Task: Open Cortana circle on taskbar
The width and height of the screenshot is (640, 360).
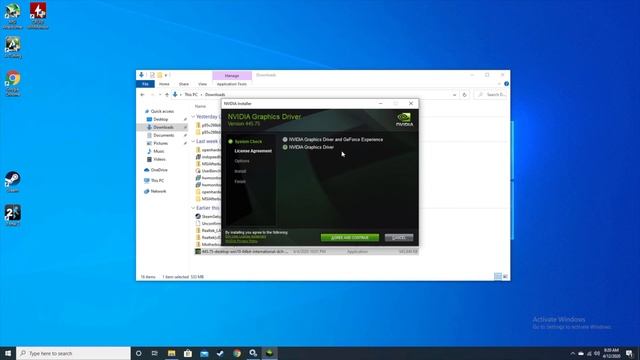Action: click(x=138, y=353)
